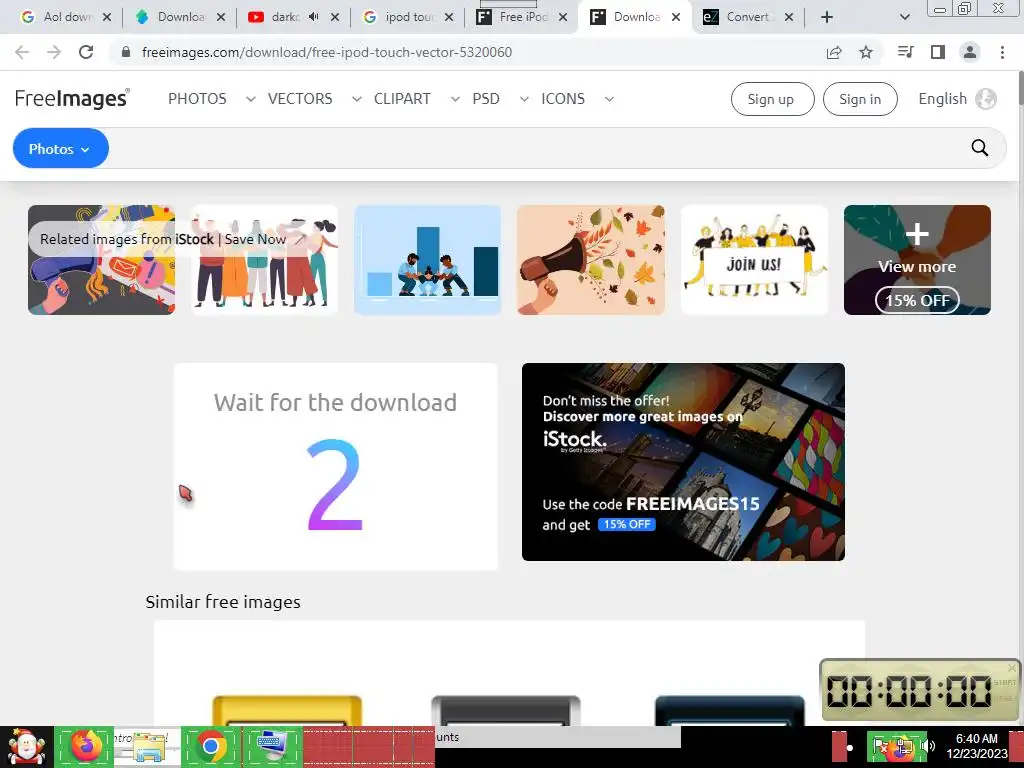Expand the PHOTOS menu chevron
The width and height of the screenshot is (1024, 768).
click(x=250, y=99)
